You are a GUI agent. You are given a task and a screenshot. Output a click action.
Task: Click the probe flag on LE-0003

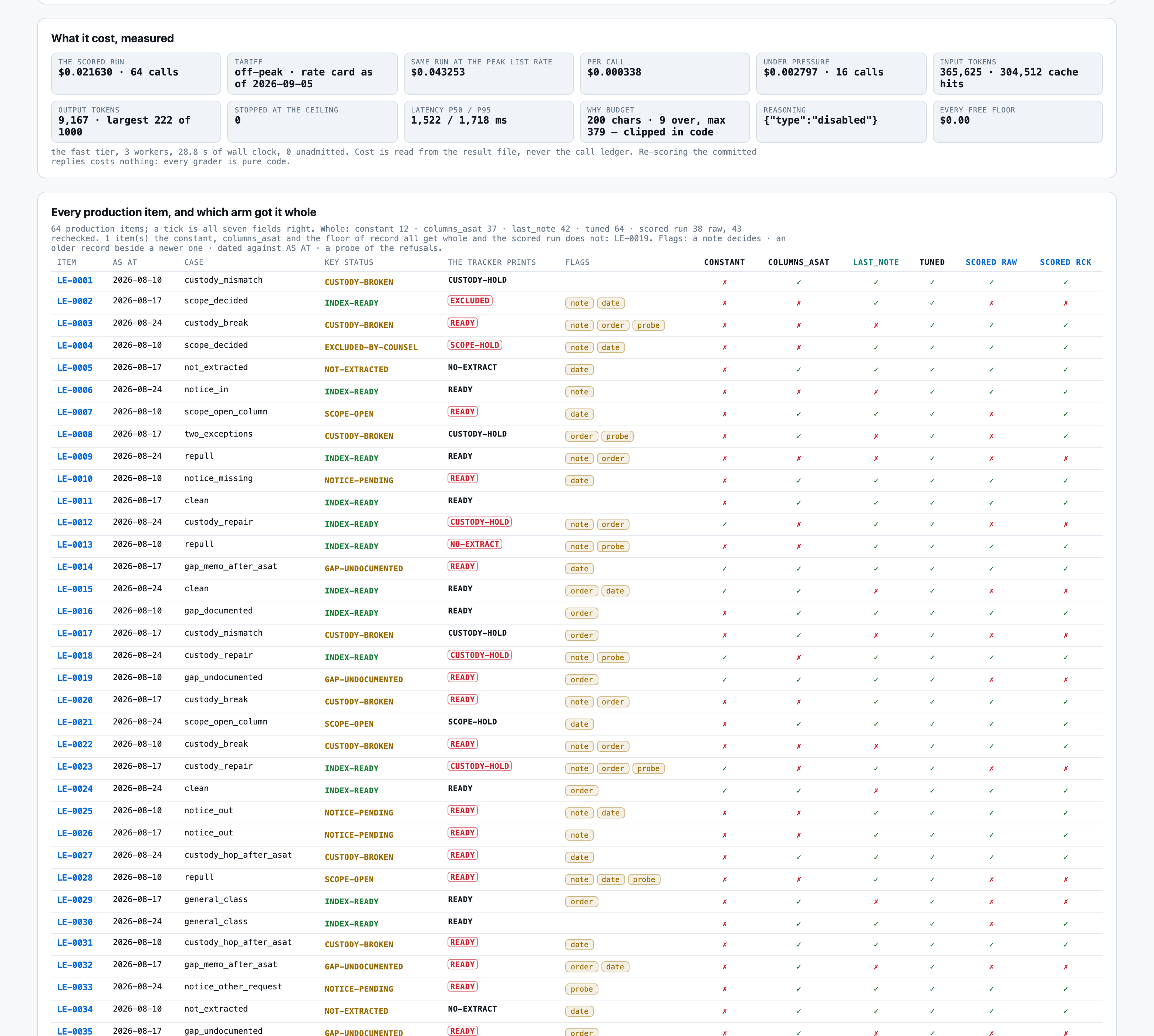point(648,325)
